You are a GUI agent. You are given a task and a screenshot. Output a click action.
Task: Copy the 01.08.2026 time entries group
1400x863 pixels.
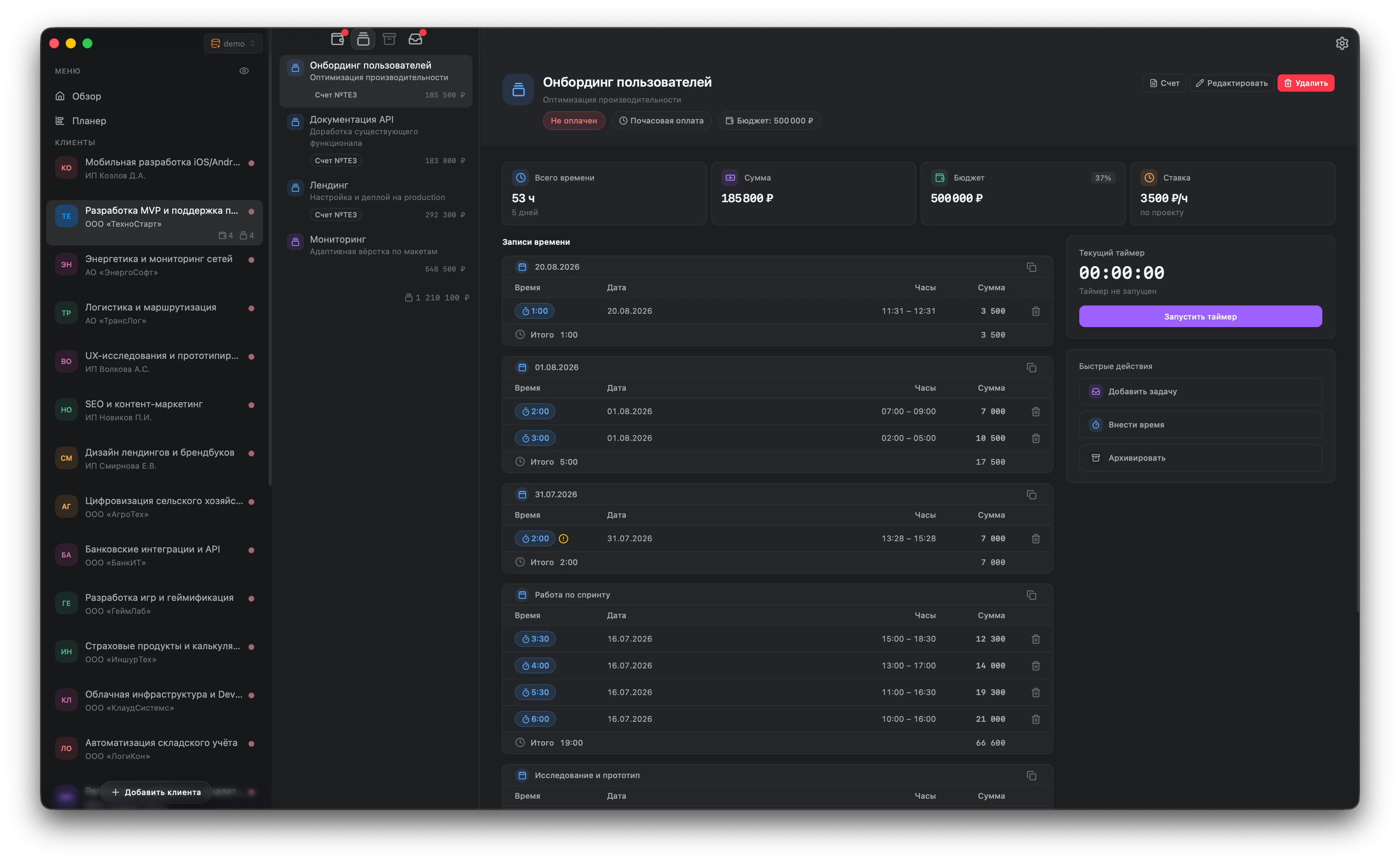point(1031,368)
